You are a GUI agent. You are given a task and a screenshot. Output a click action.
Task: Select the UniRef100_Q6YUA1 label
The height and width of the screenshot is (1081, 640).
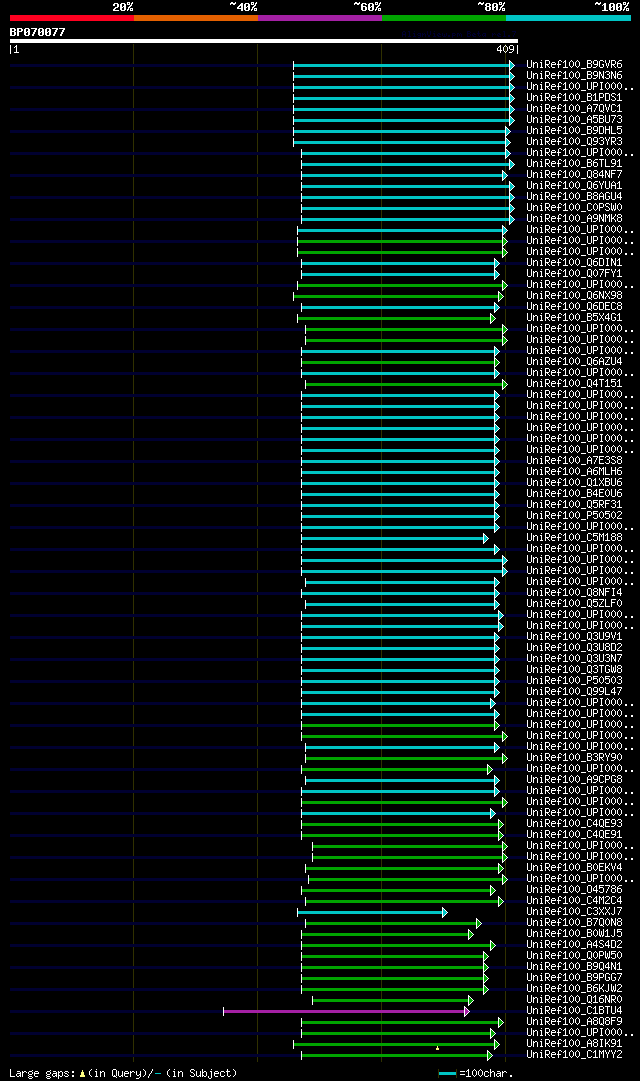tap(574, 186)
